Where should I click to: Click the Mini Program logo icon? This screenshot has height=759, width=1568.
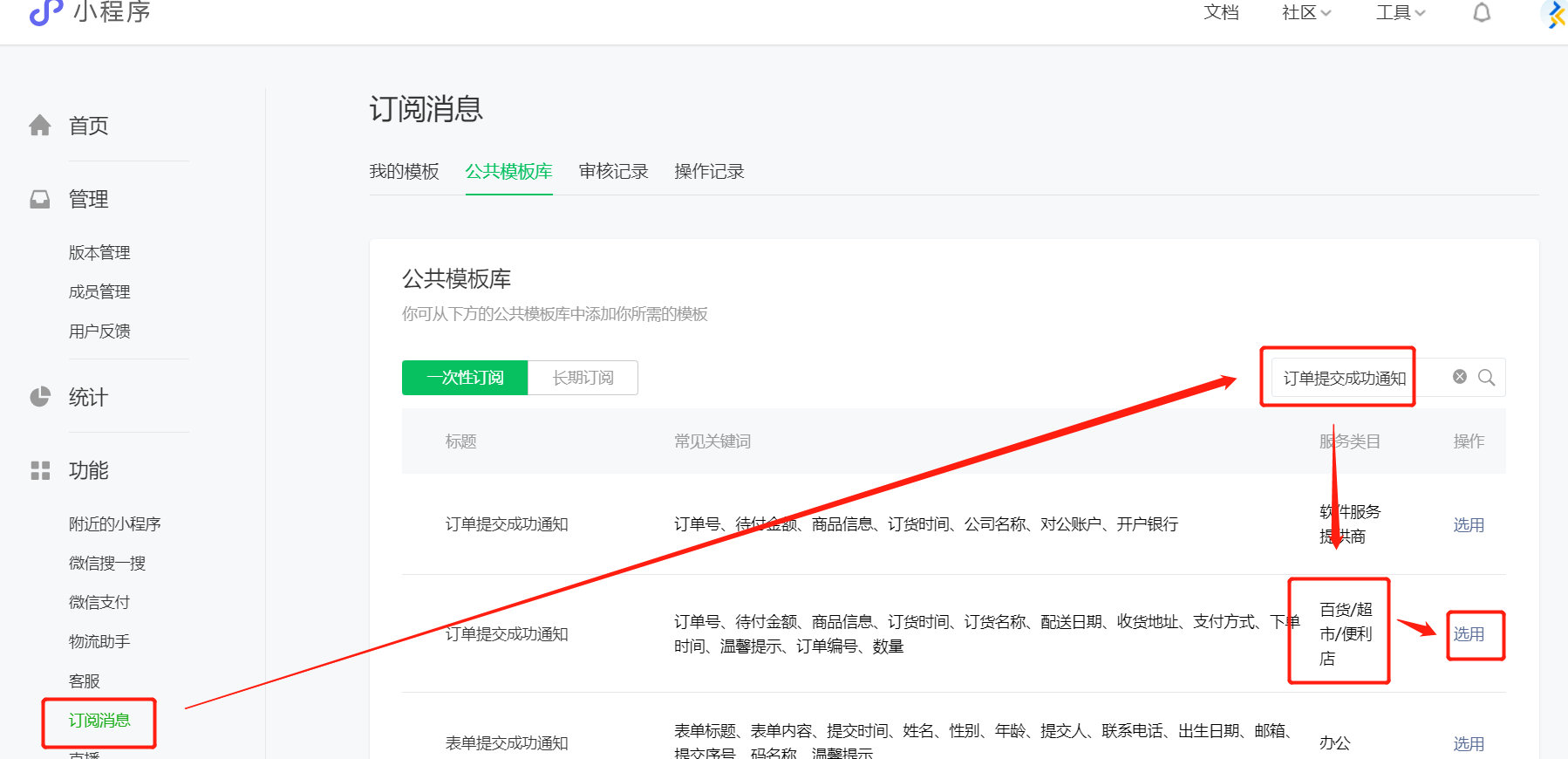click(x=45, y=12)
